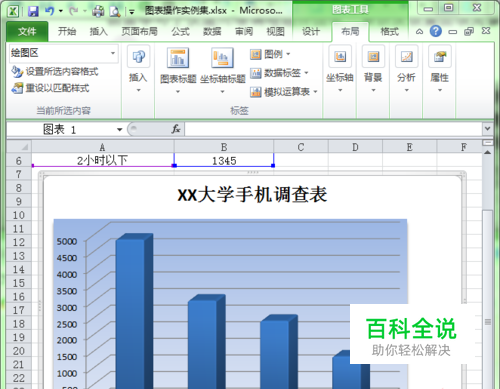Open the 视图 ribbon tab

pos(276,31)
